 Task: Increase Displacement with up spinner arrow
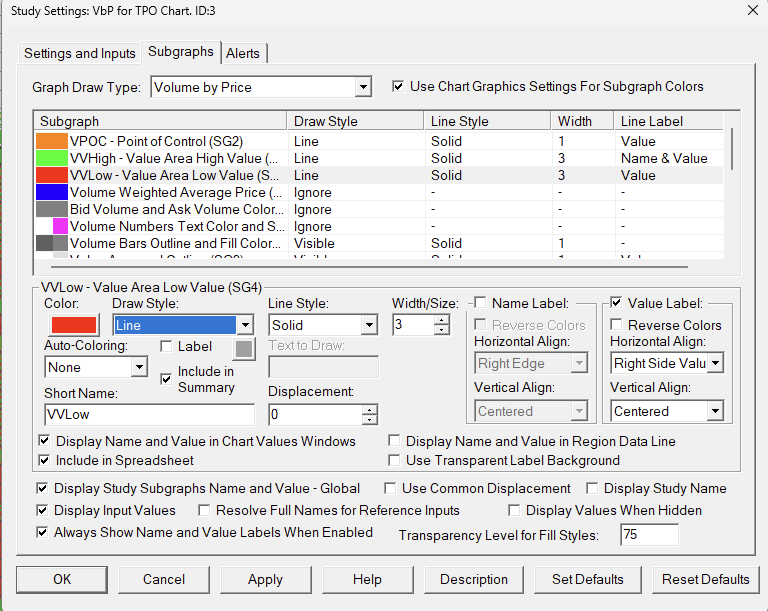click(x=370, y=410)
